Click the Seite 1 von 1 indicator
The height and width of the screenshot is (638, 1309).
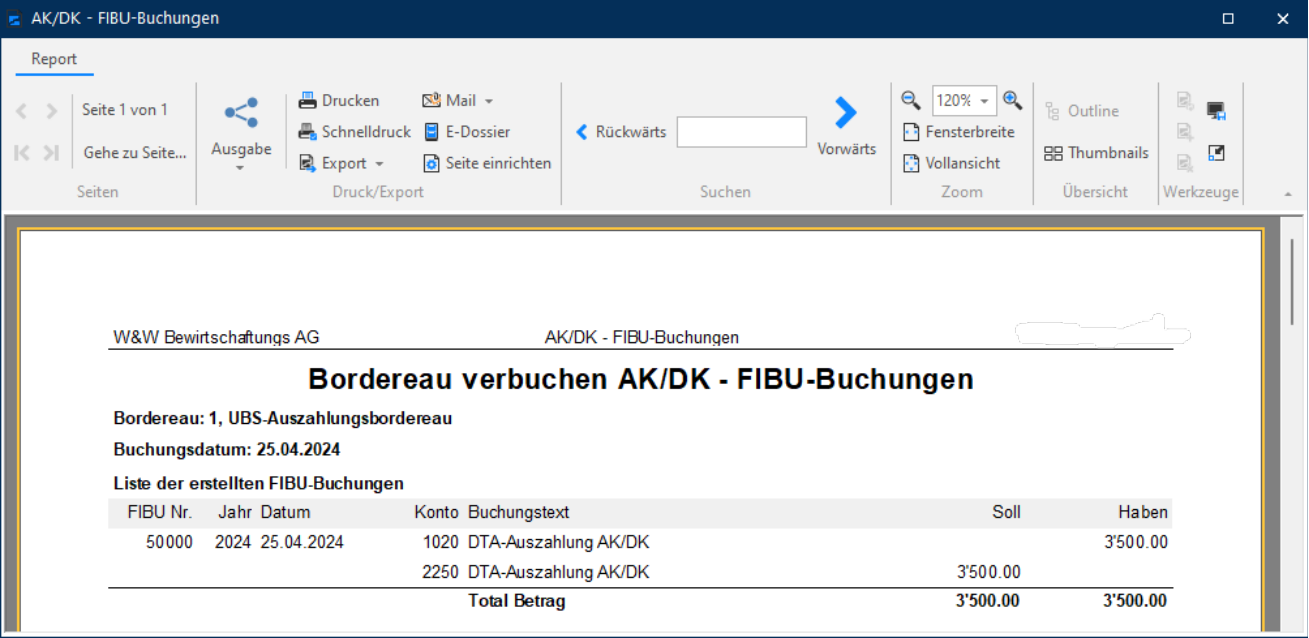pyautogui.click(x=125, y=110)
